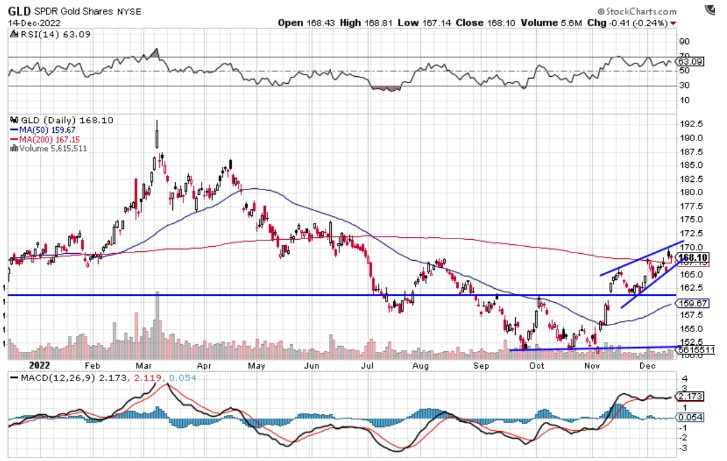Click the SPDR Gold Shares NYSE label

[87, 12]
